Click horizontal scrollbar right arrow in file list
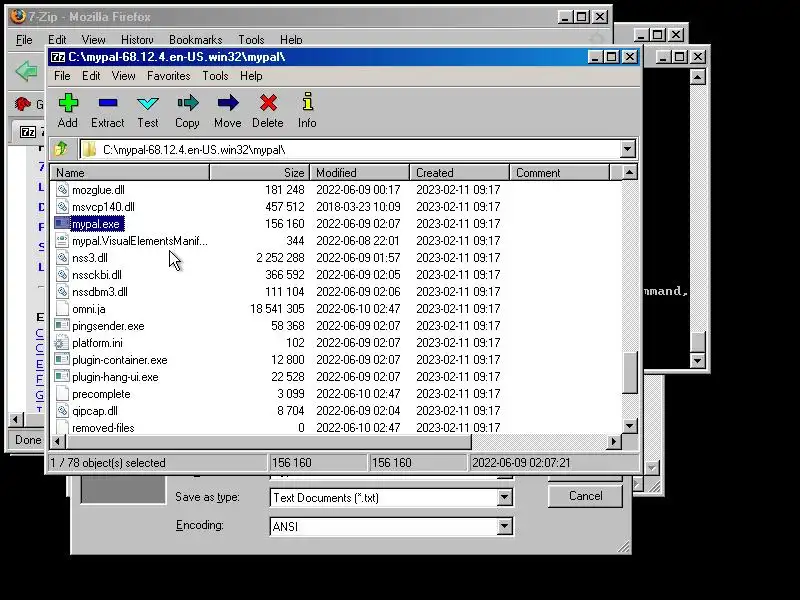800x600 pixels. (614, 441)
